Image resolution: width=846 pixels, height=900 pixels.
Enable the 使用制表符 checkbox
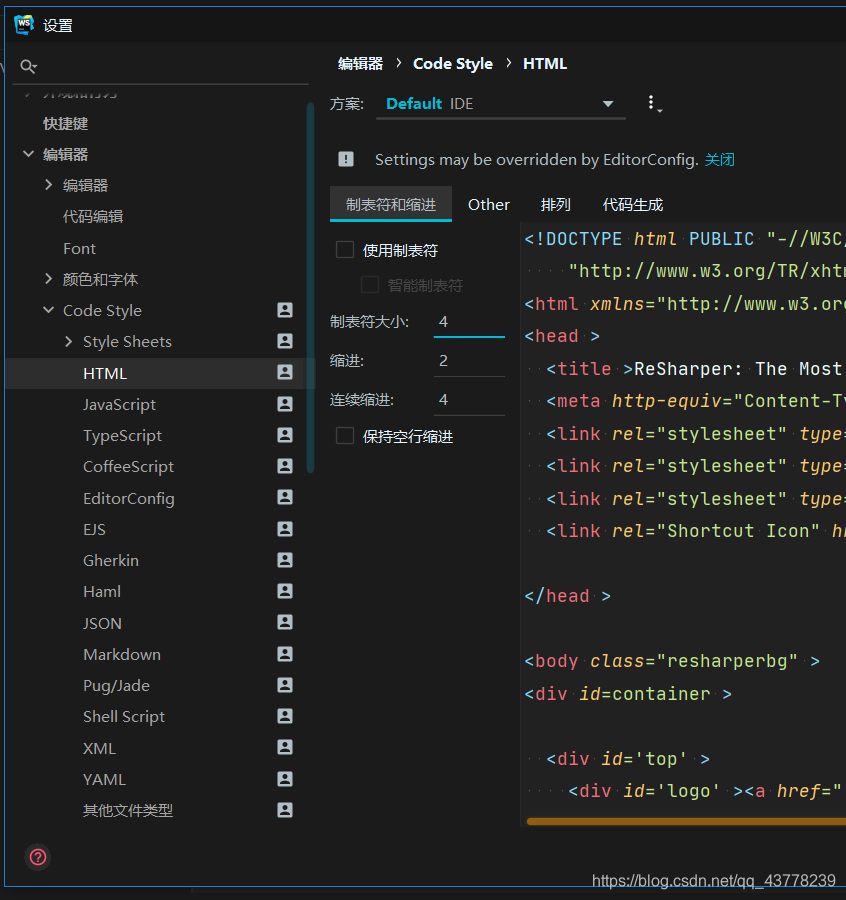tap(345, 250)
